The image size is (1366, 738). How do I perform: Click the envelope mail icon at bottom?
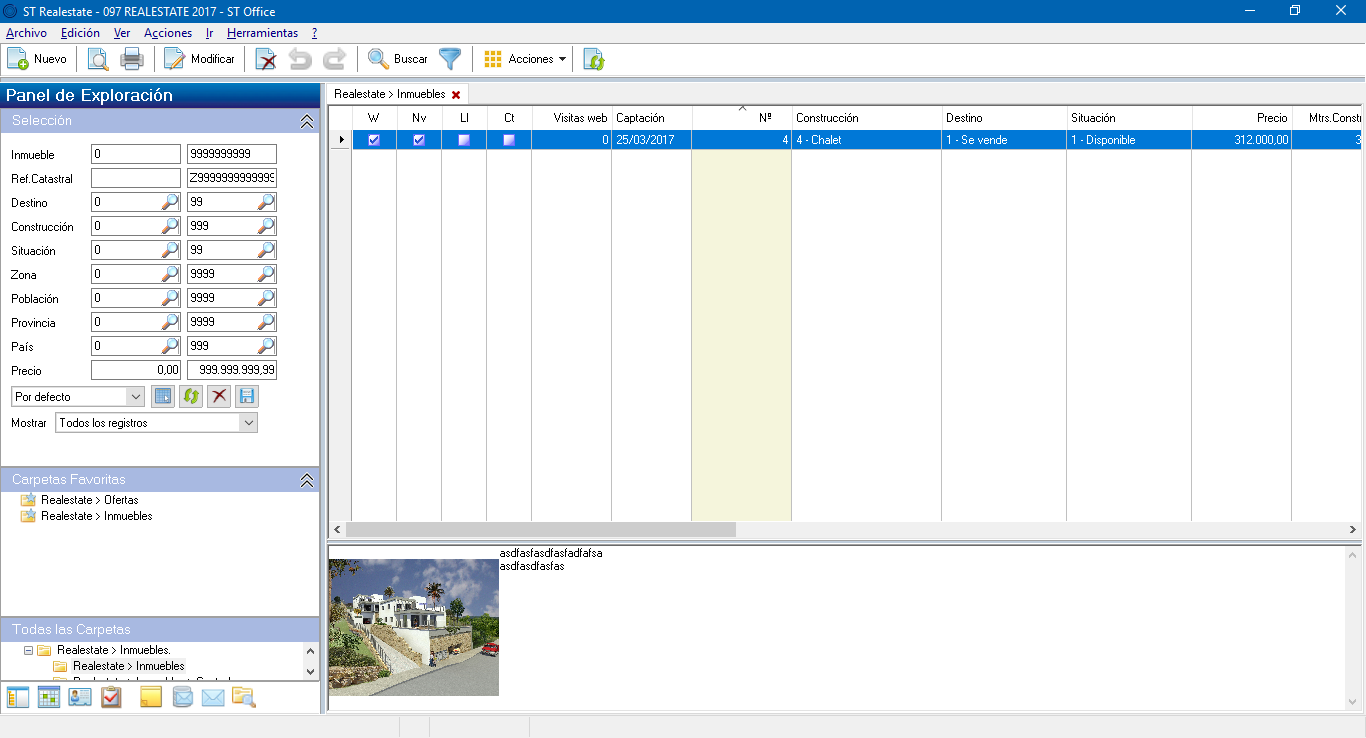(x=213, y=697)
